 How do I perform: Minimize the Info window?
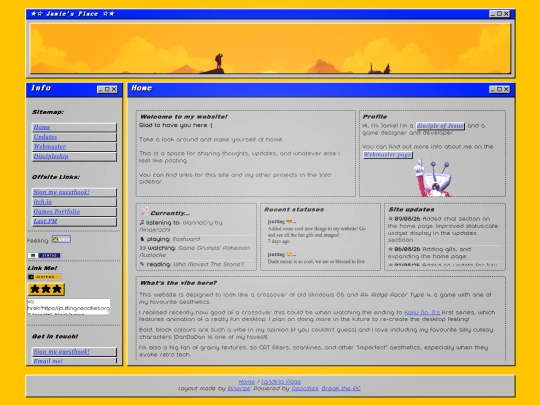tap(100, 90)
